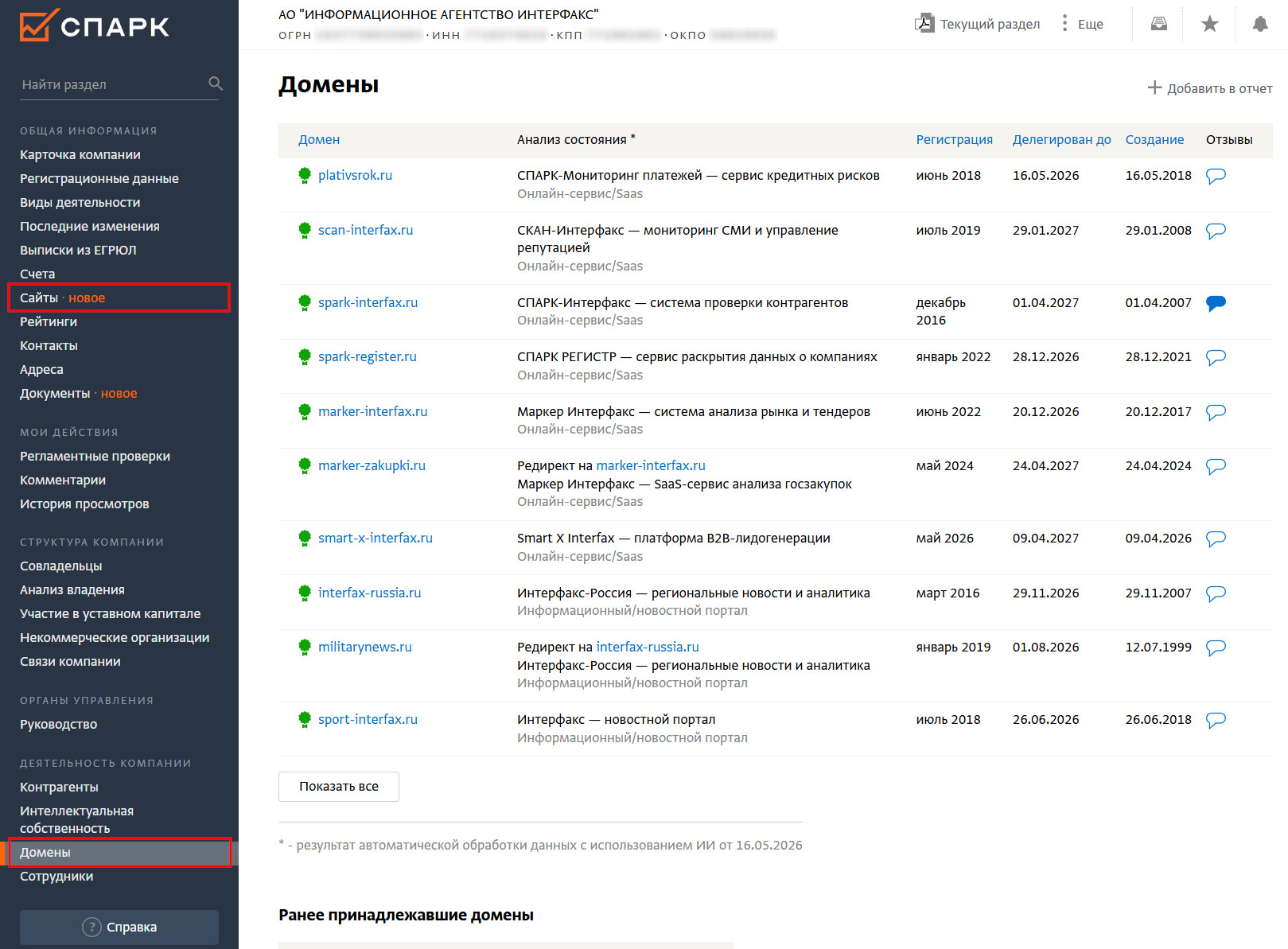Sort table by Домен column

pyautogui.click(x=319, y=139)
